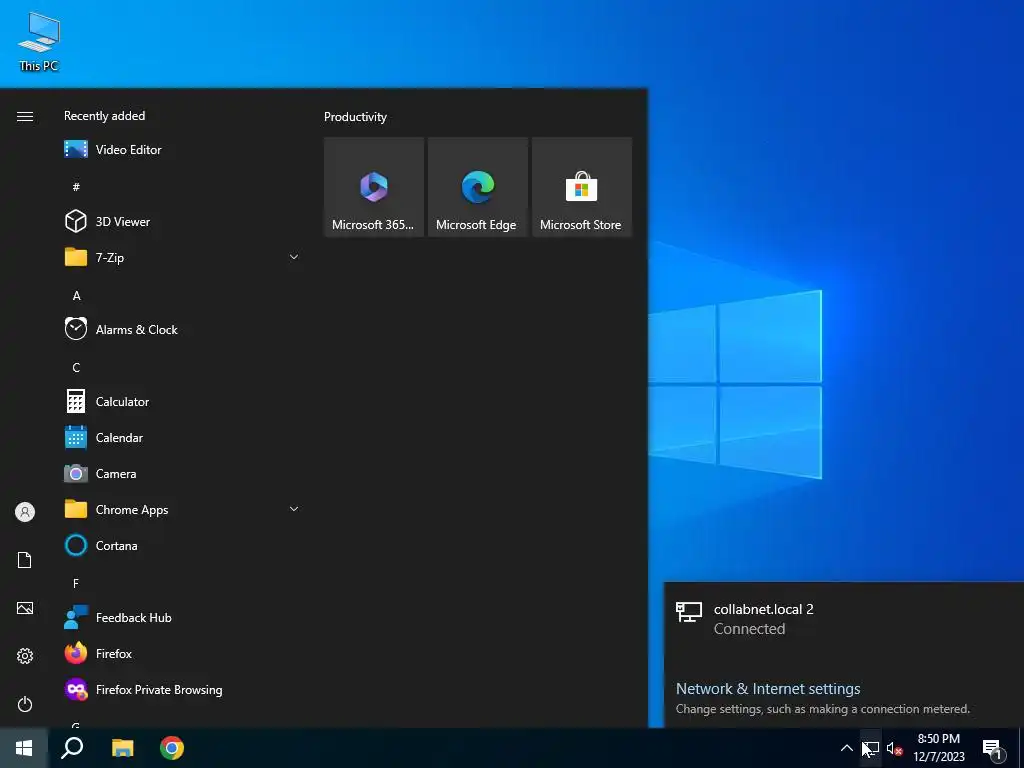Viewport: 1024px width, 768px height.
Task: Click the network icon in system tray
Action: (871, 748)
